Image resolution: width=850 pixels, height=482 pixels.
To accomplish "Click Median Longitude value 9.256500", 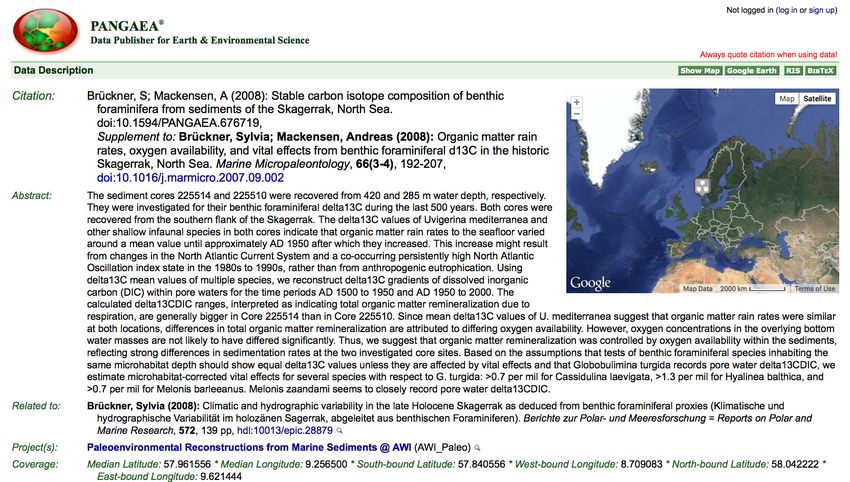I will click(x=326, y=465).
